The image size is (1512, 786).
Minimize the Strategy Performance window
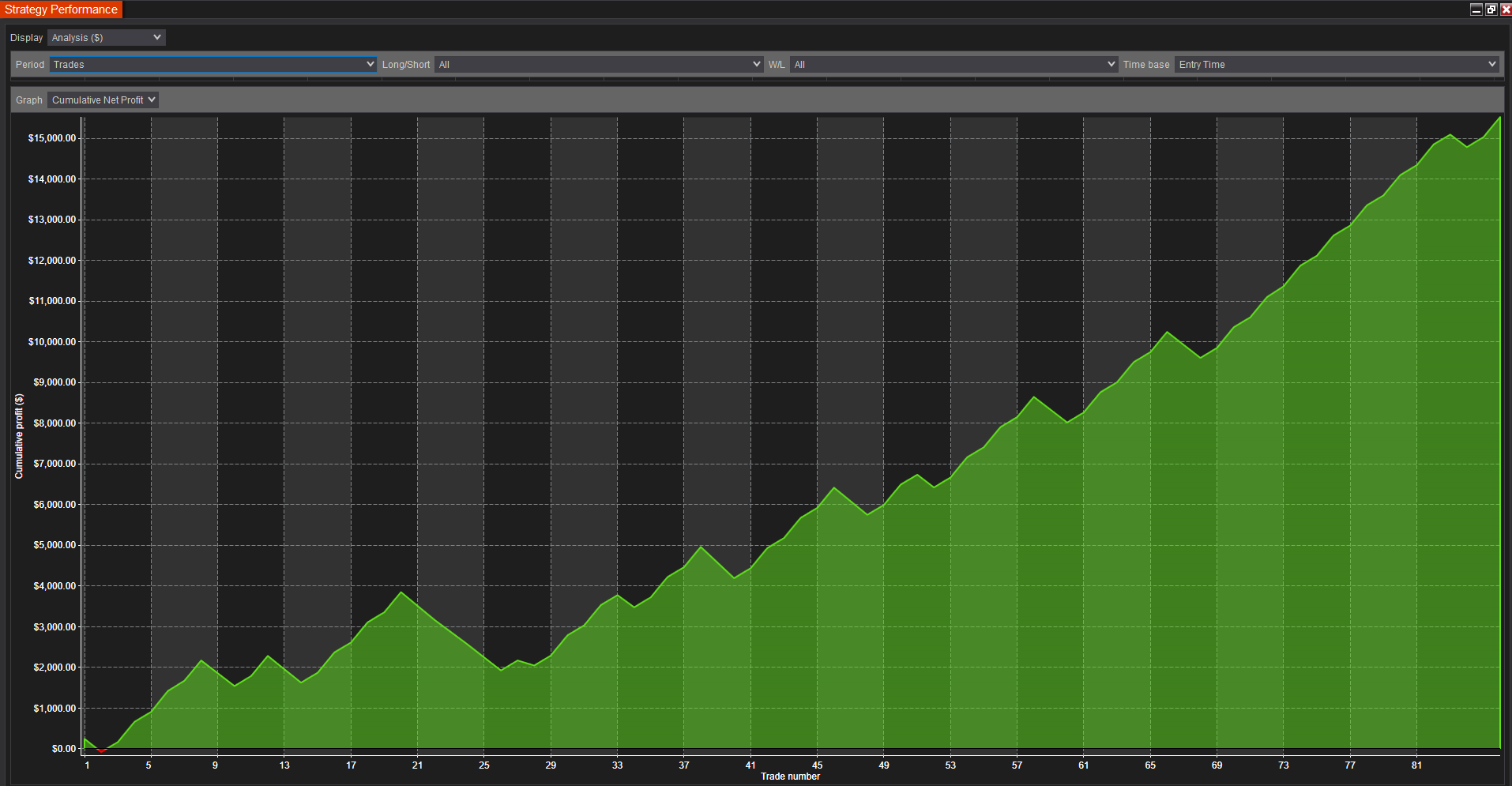point(1476,9)
